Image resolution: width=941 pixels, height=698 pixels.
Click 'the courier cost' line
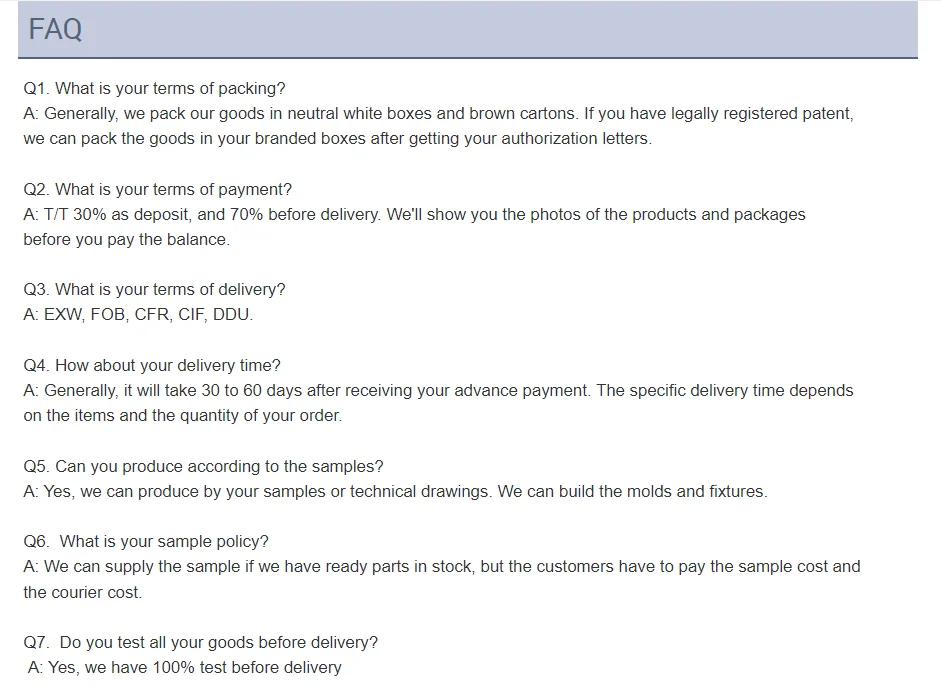tap(82, 592)
